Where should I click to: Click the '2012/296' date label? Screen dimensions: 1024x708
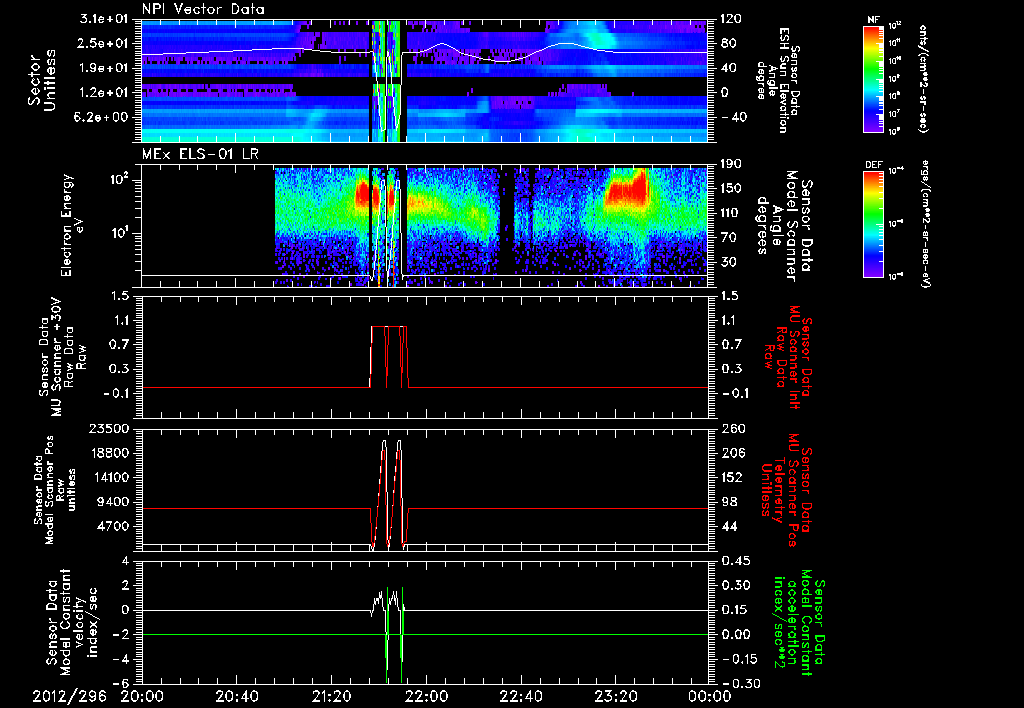69,696
